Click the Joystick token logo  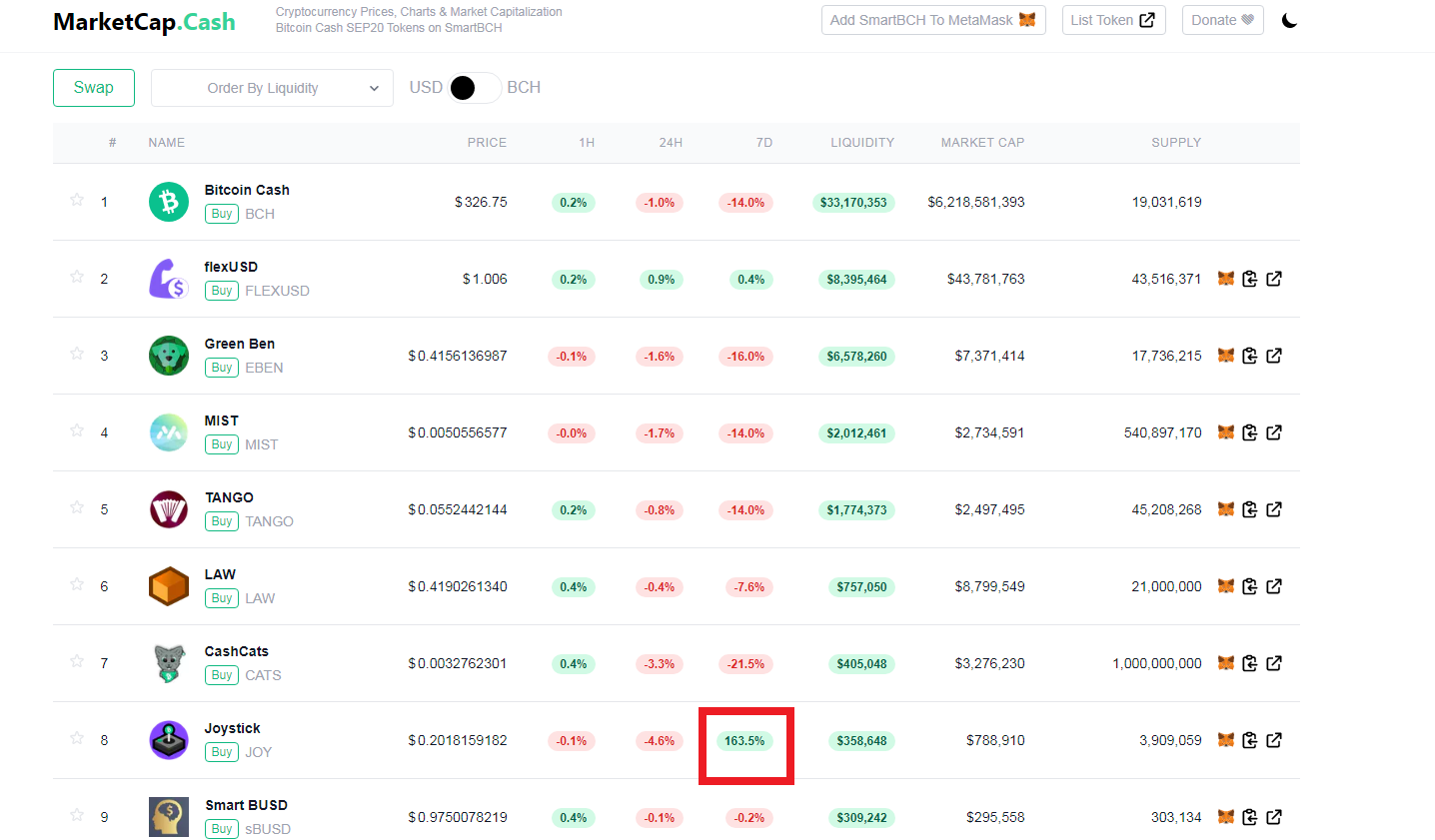(169, 740)
